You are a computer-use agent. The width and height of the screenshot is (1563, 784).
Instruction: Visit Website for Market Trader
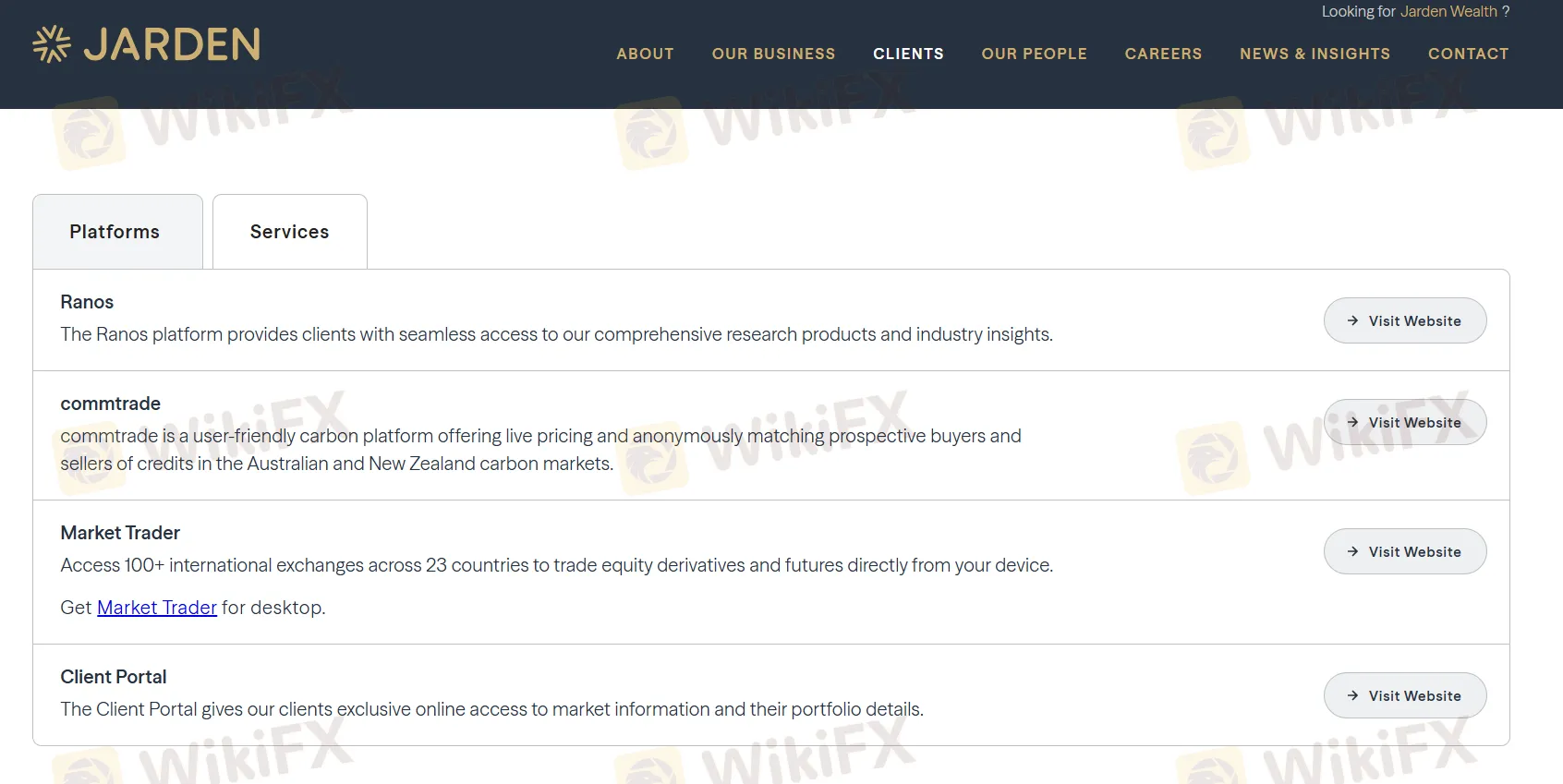click(1405, 551)
